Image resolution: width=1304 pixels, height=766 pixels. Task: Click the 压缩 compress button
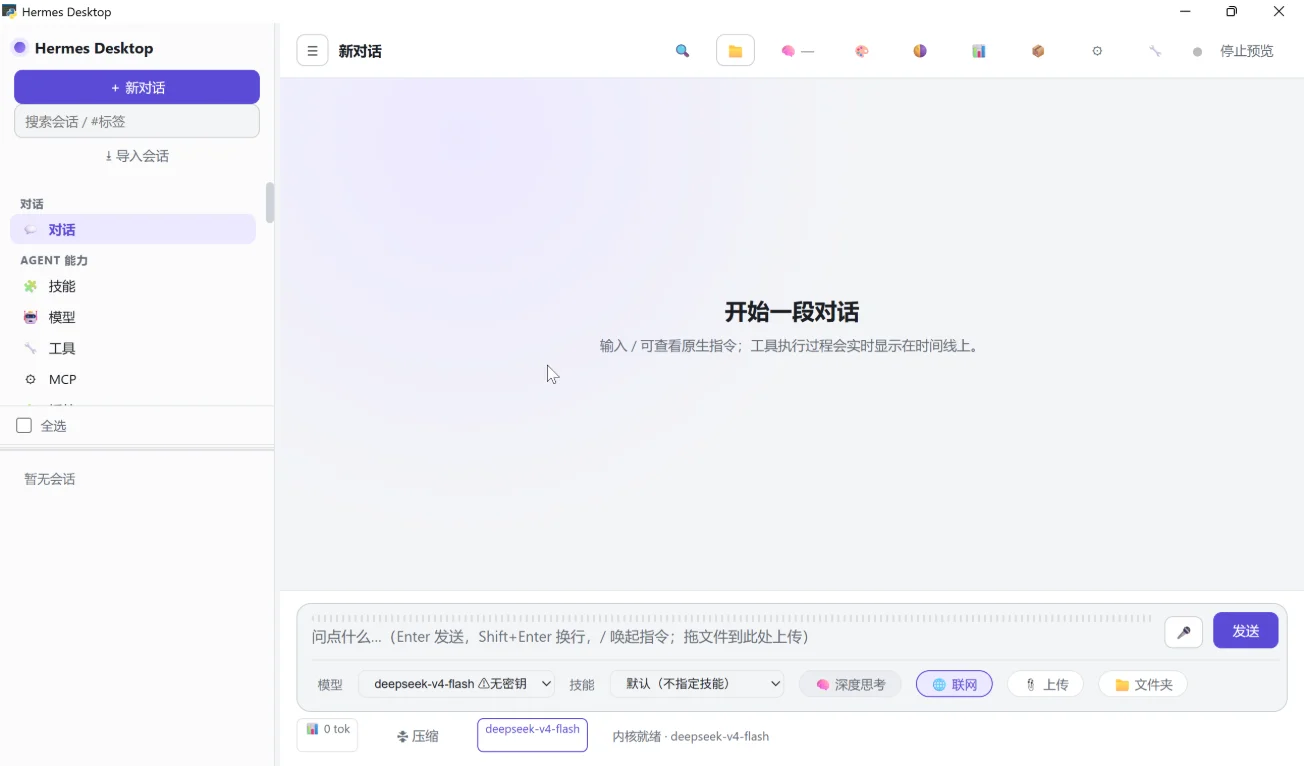pyautogui.click(x=418, y=736)
